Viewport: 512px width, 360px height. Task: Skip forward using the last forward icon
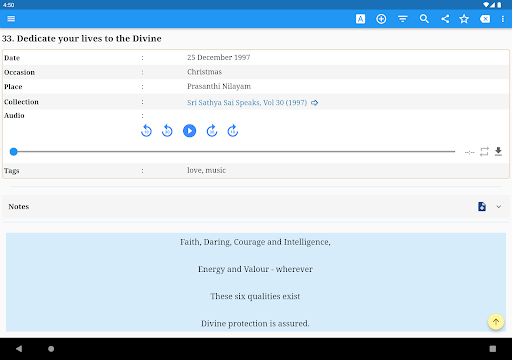pos(233,131)
